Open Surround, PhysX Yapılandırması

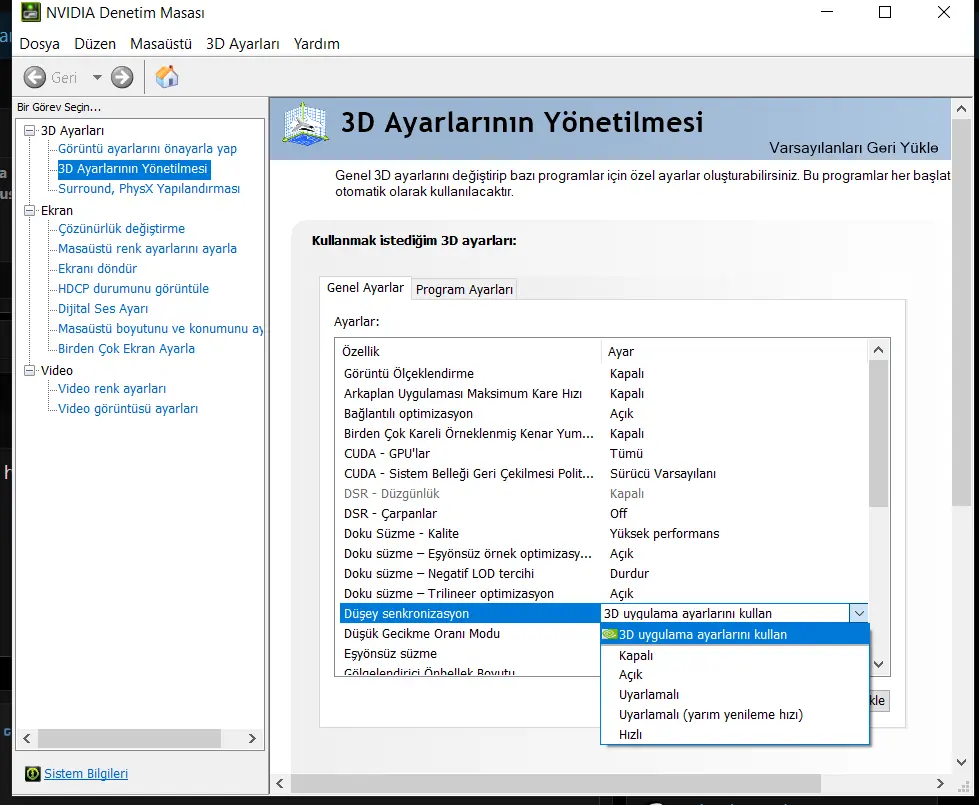(149, 189)
